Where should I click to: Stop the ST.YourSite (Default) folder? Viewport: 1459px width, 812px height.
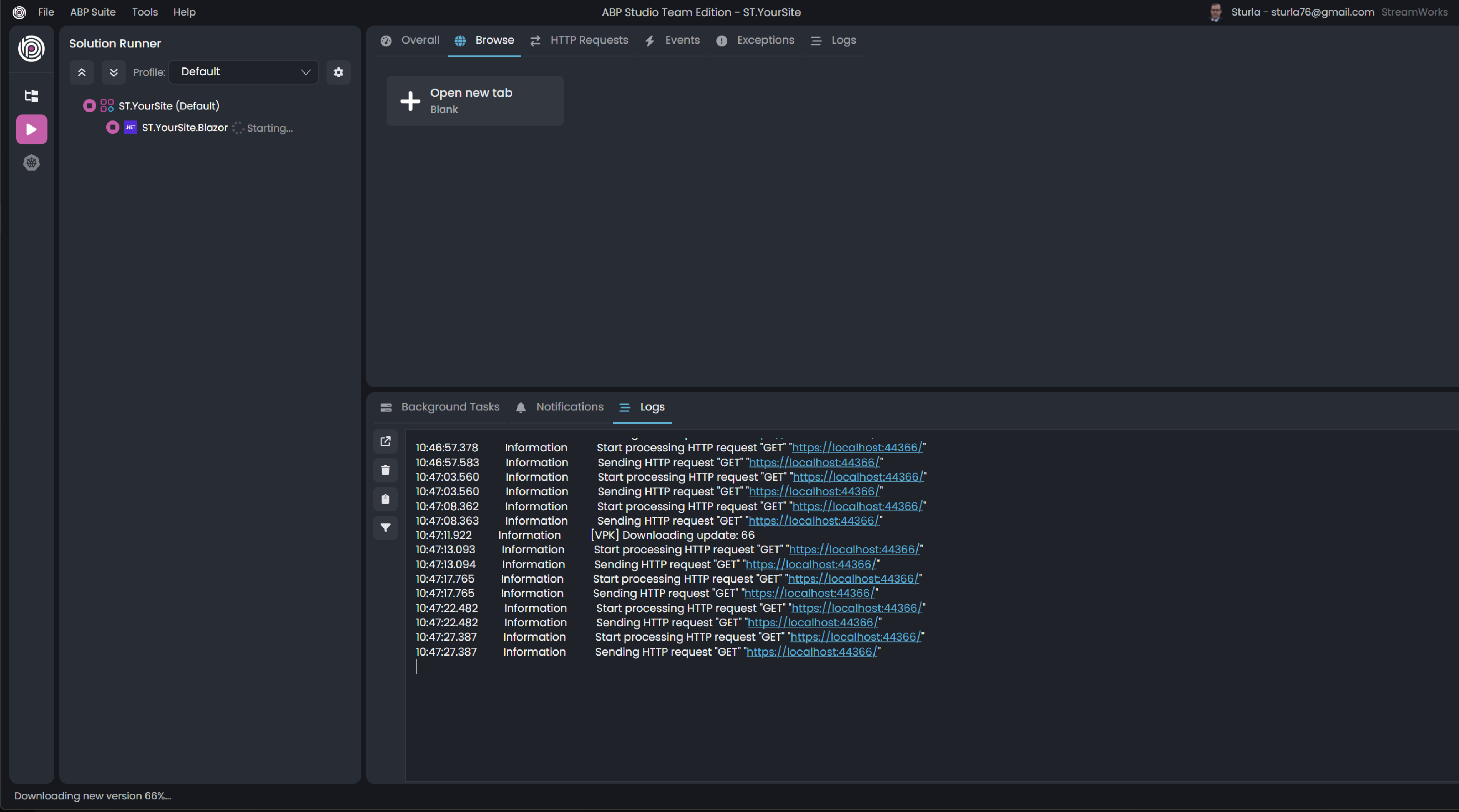click(89, 106)
